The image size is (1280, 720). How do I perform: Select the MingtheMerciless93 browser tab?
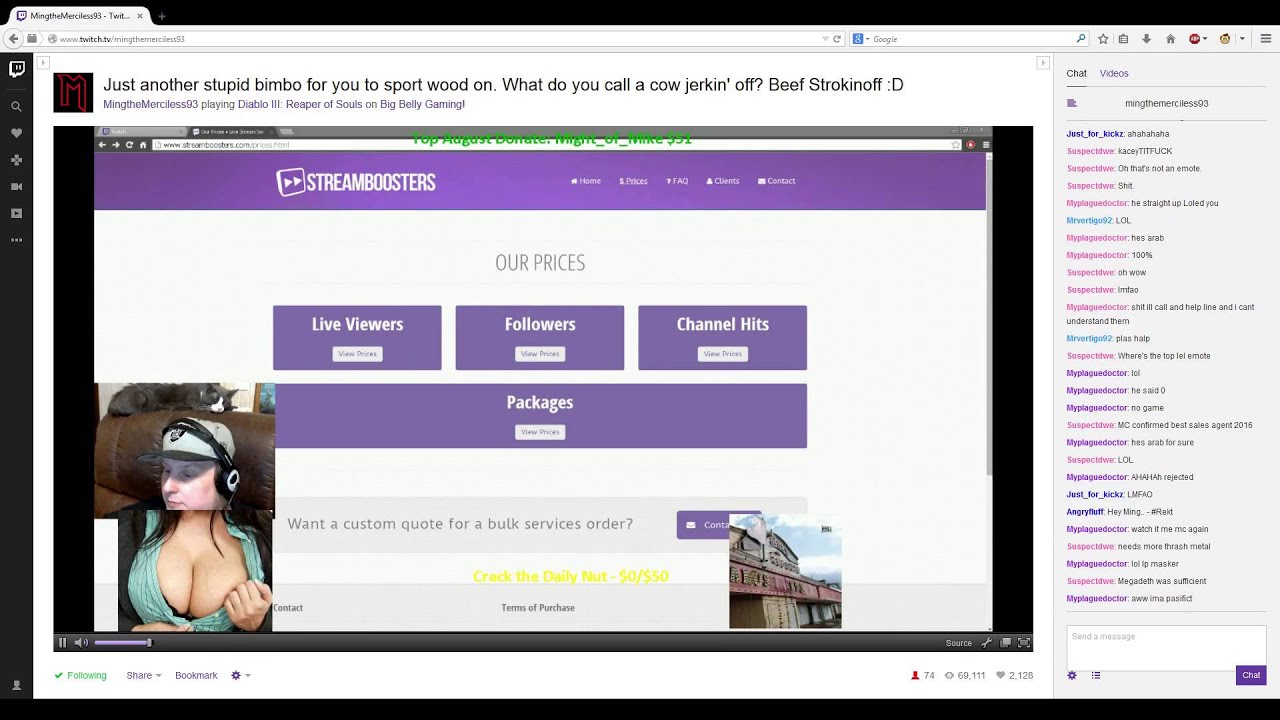(78, 16)
